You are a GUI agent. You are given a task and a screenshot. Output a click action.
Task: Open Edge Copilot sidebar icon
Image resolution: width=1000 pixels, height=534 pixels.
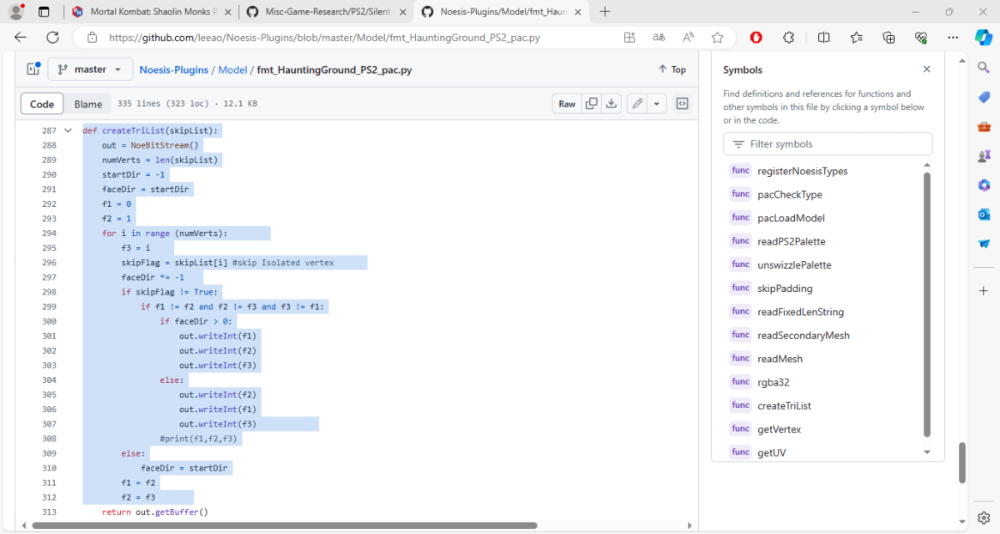click(983, 37)
